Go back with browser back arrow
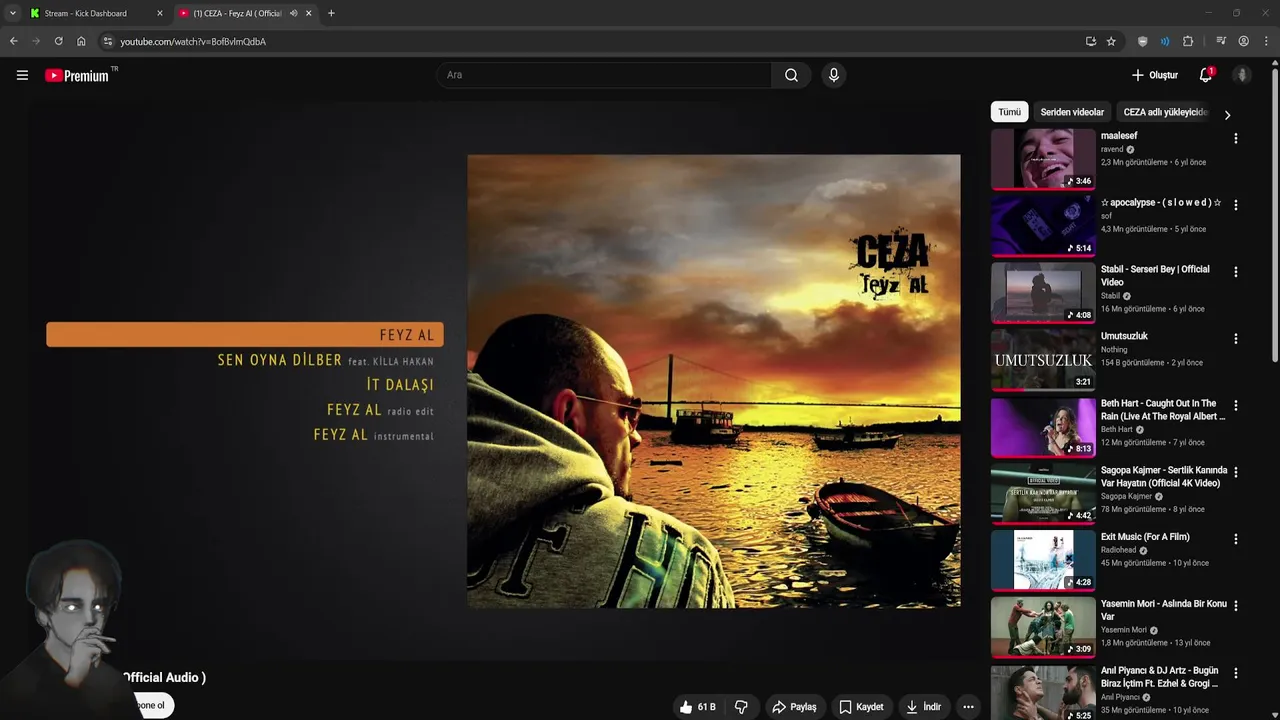Viewport: 1280px width, 720px height. 13,41
